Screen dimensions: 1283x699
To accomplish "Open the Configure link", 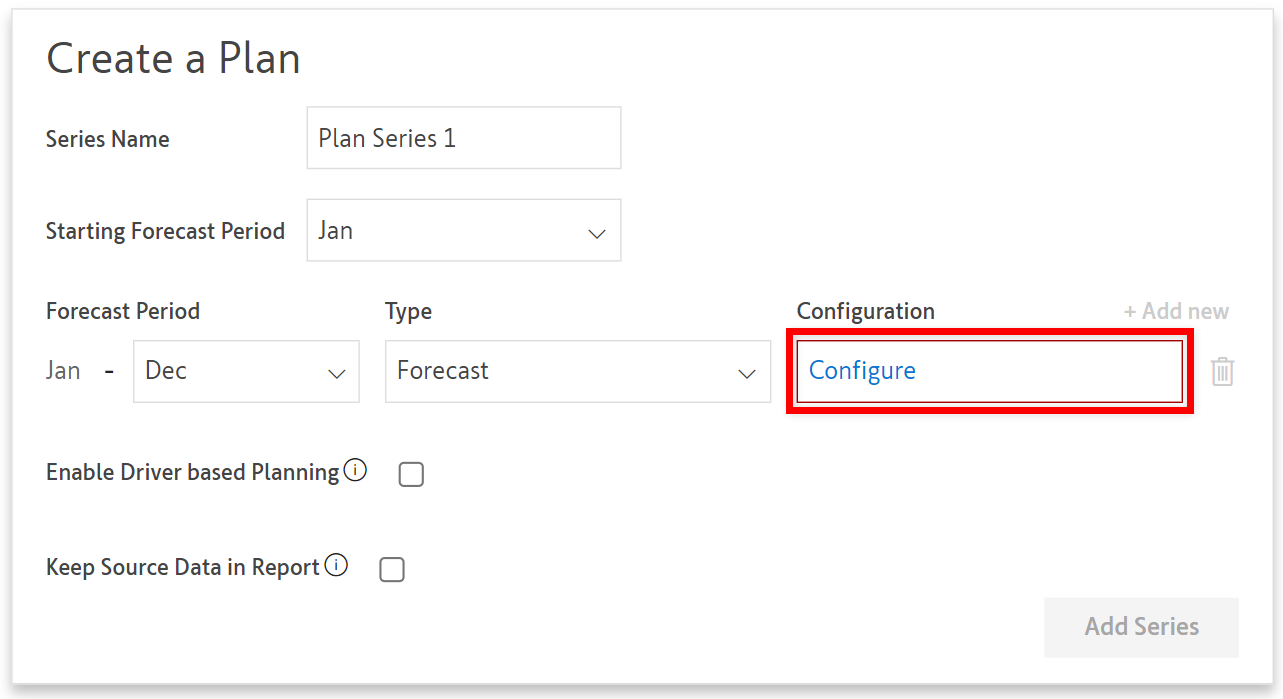I will pyautogui.click(x=862, y=371).
